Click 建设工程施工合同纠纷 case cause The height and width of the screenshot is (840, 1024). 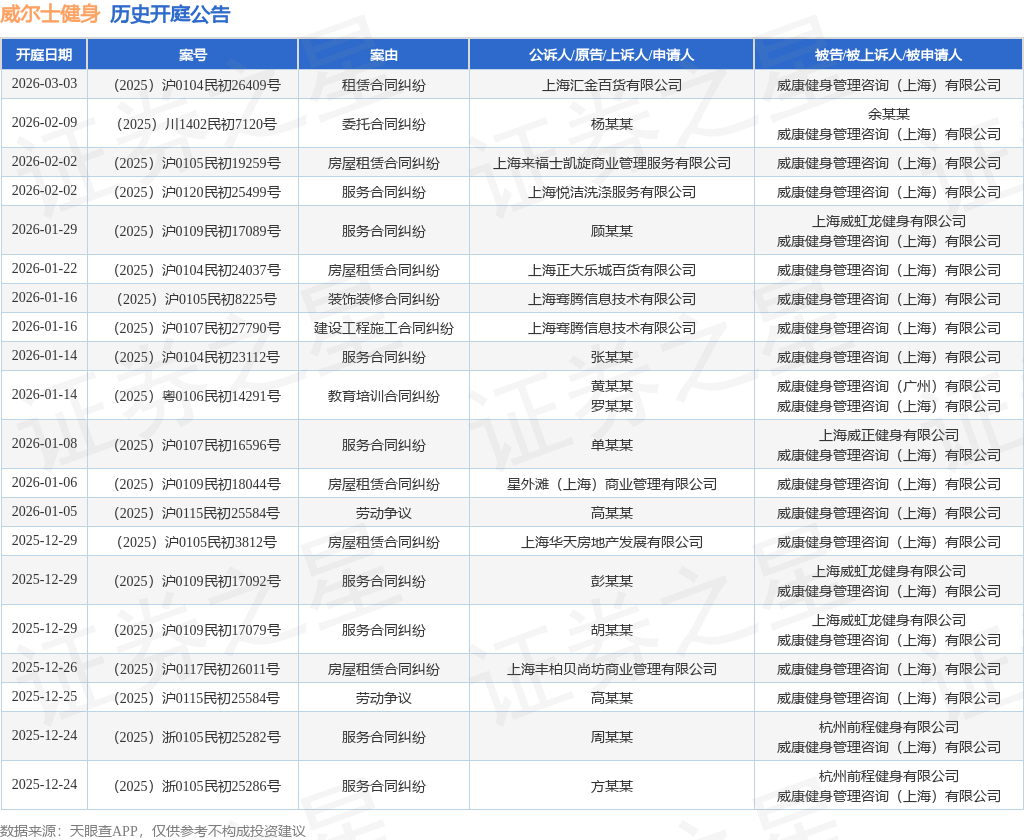(383, 328)
